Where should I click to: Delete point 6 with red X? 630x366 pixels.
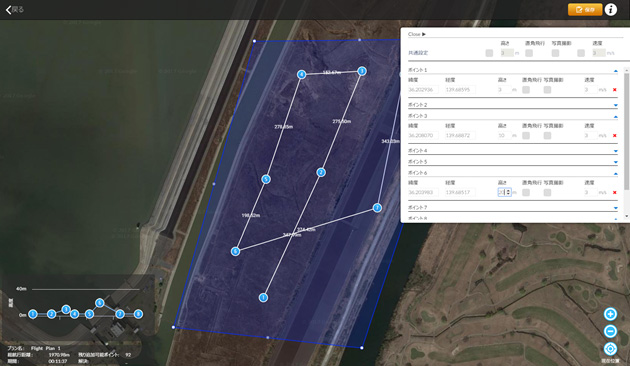point(614,192)
